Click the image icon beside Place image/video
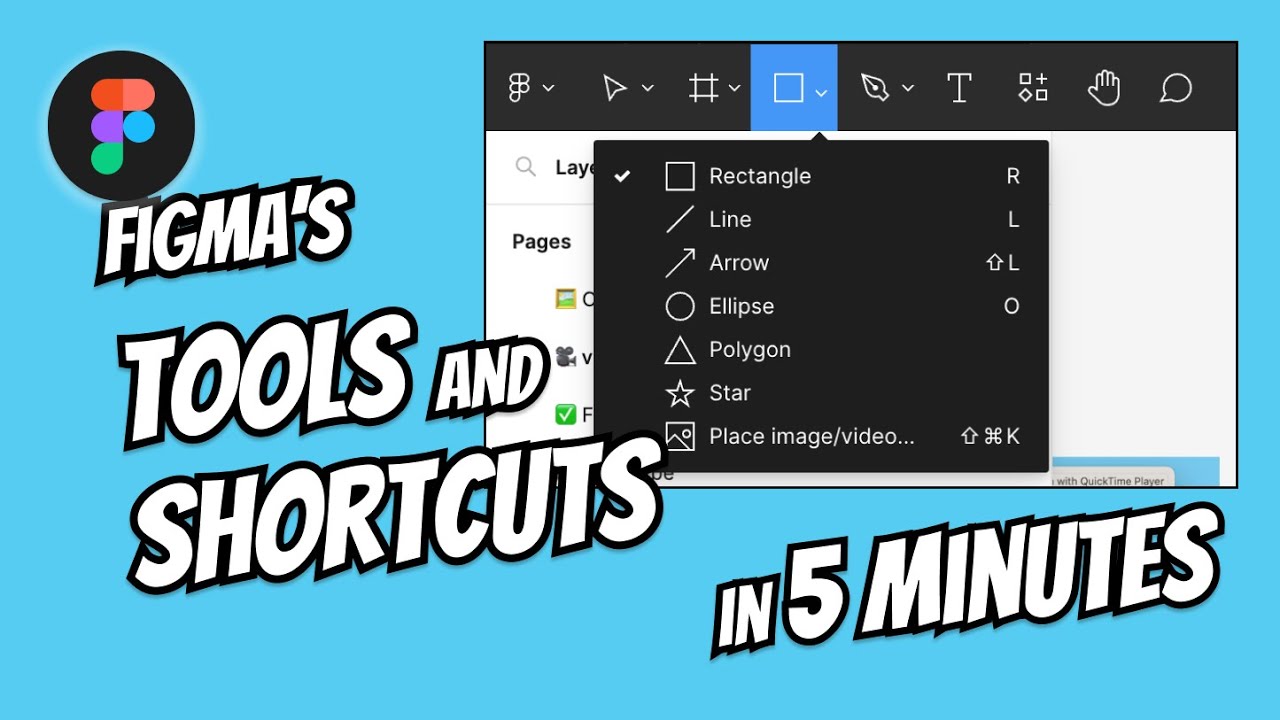This screenshot has width=1280, height=720. 680,436
